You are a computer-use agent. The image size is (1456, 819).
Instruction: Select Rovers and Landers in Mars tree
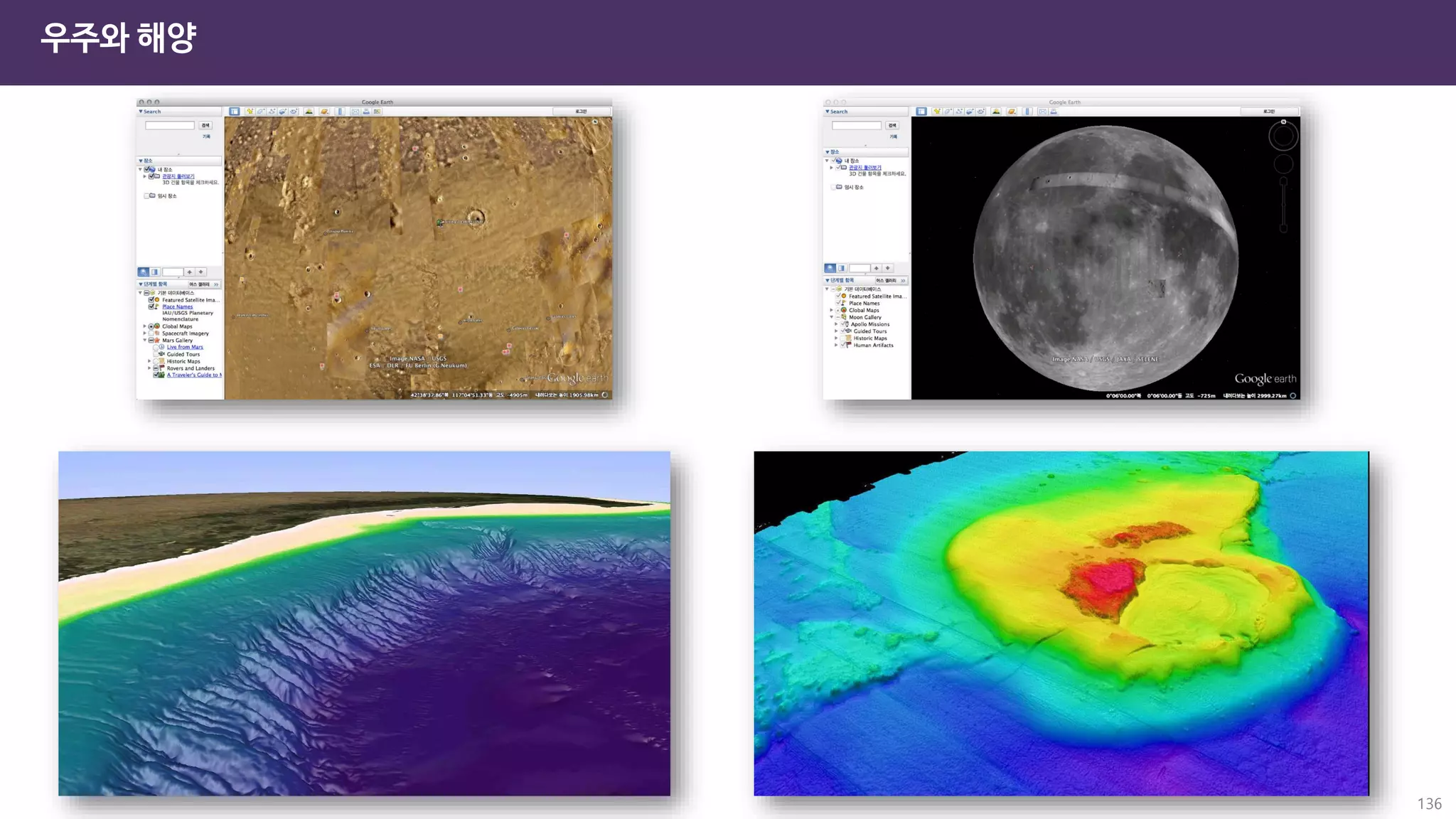coord(190,368)
